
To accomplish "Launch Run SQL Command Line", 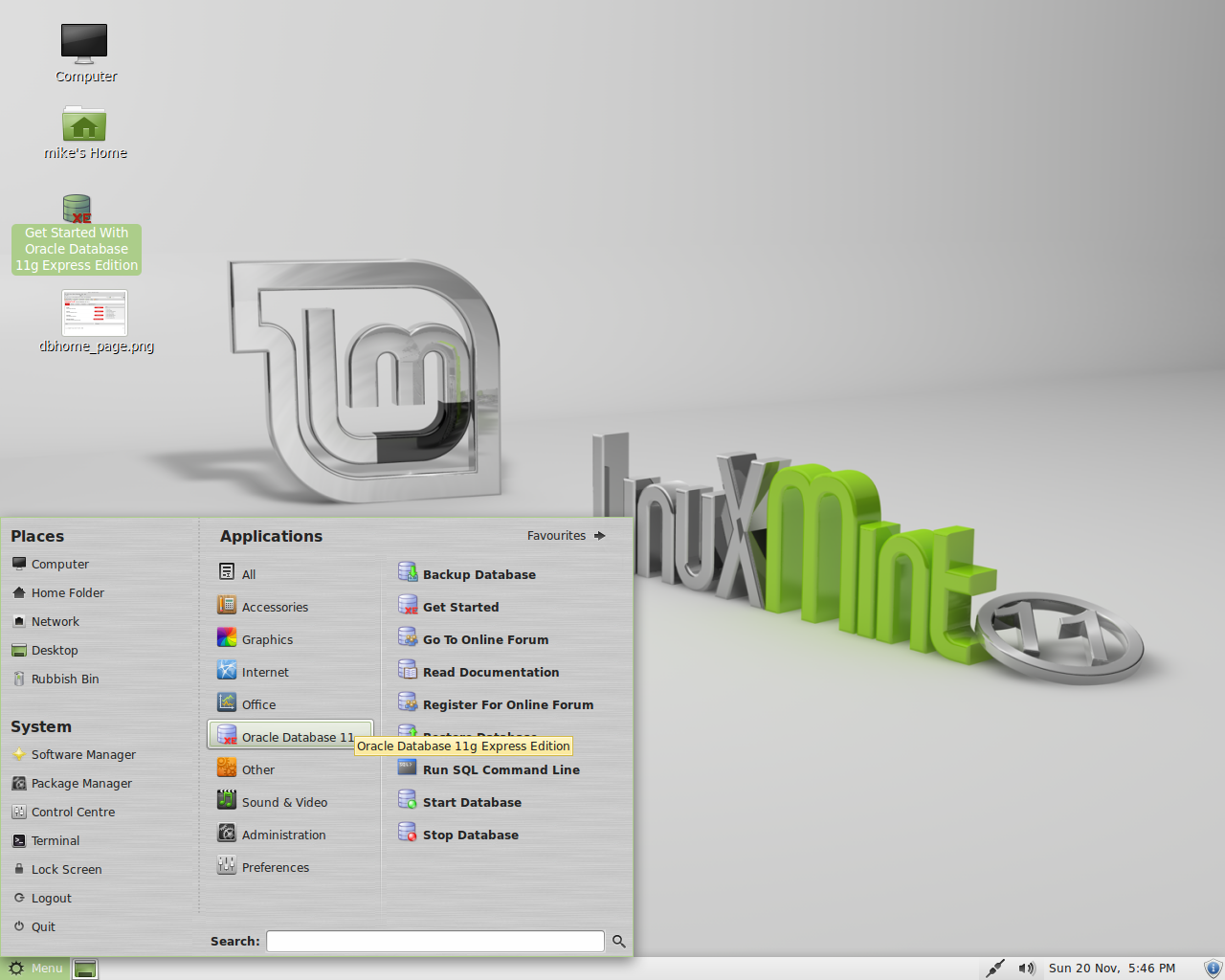I will (x=489, y=769).
